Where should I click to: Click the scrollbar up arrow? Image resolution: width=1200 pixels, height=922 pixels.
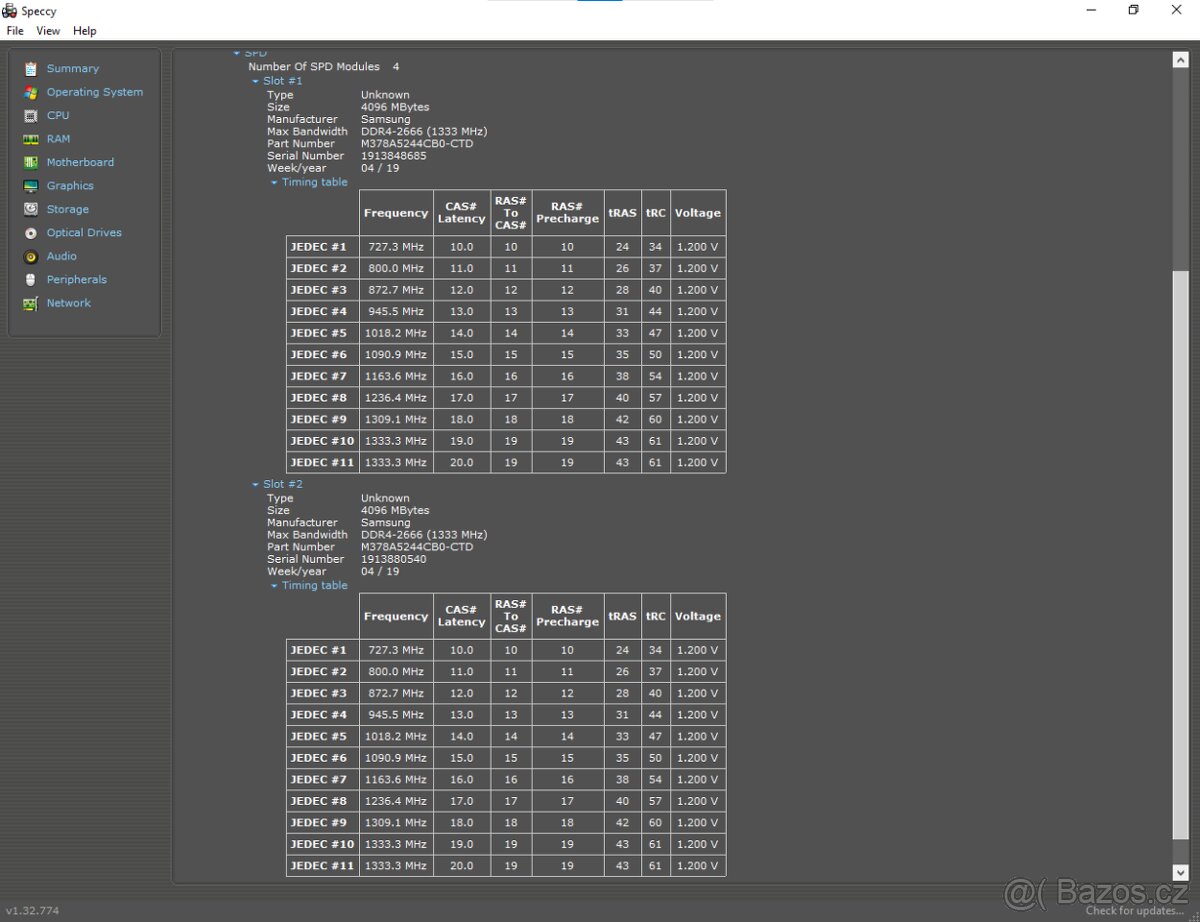click(x=1180, y=60)
